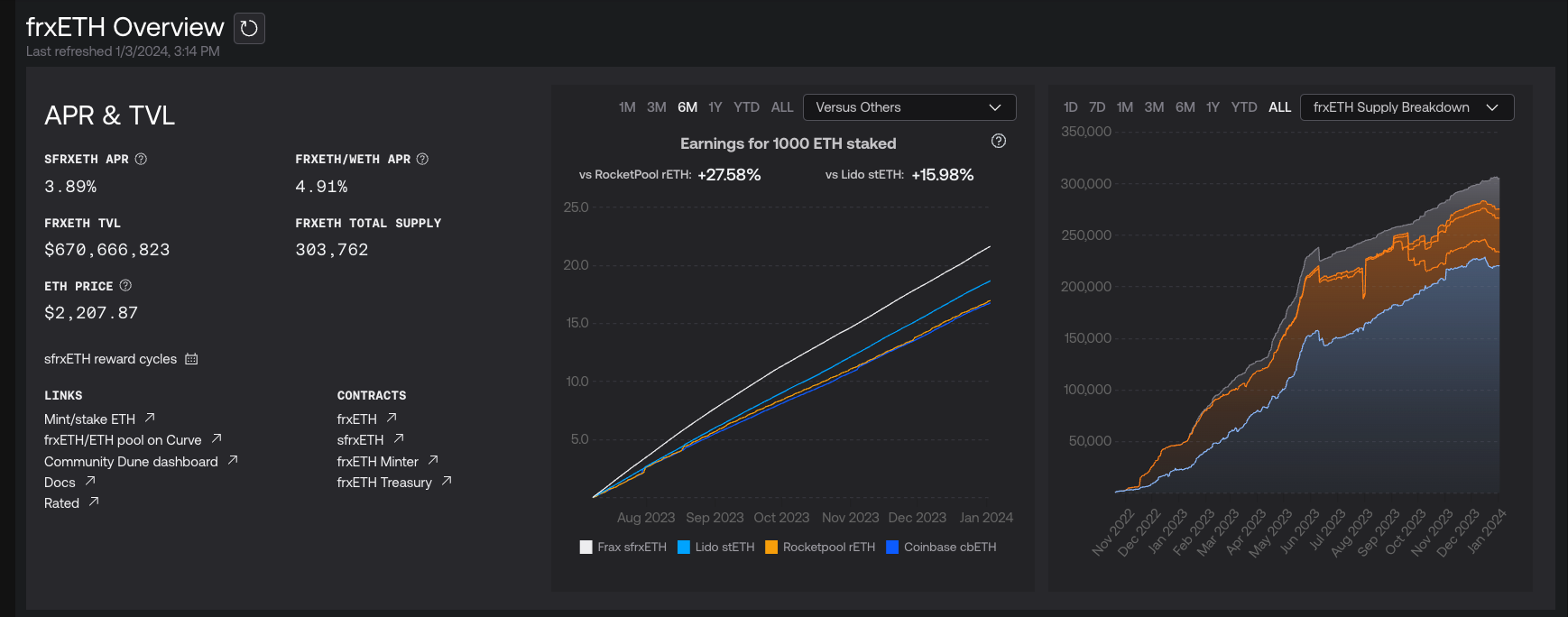Click the SFRXETH APR help icon
The image size is (1568, 617).
pos(141,159)
